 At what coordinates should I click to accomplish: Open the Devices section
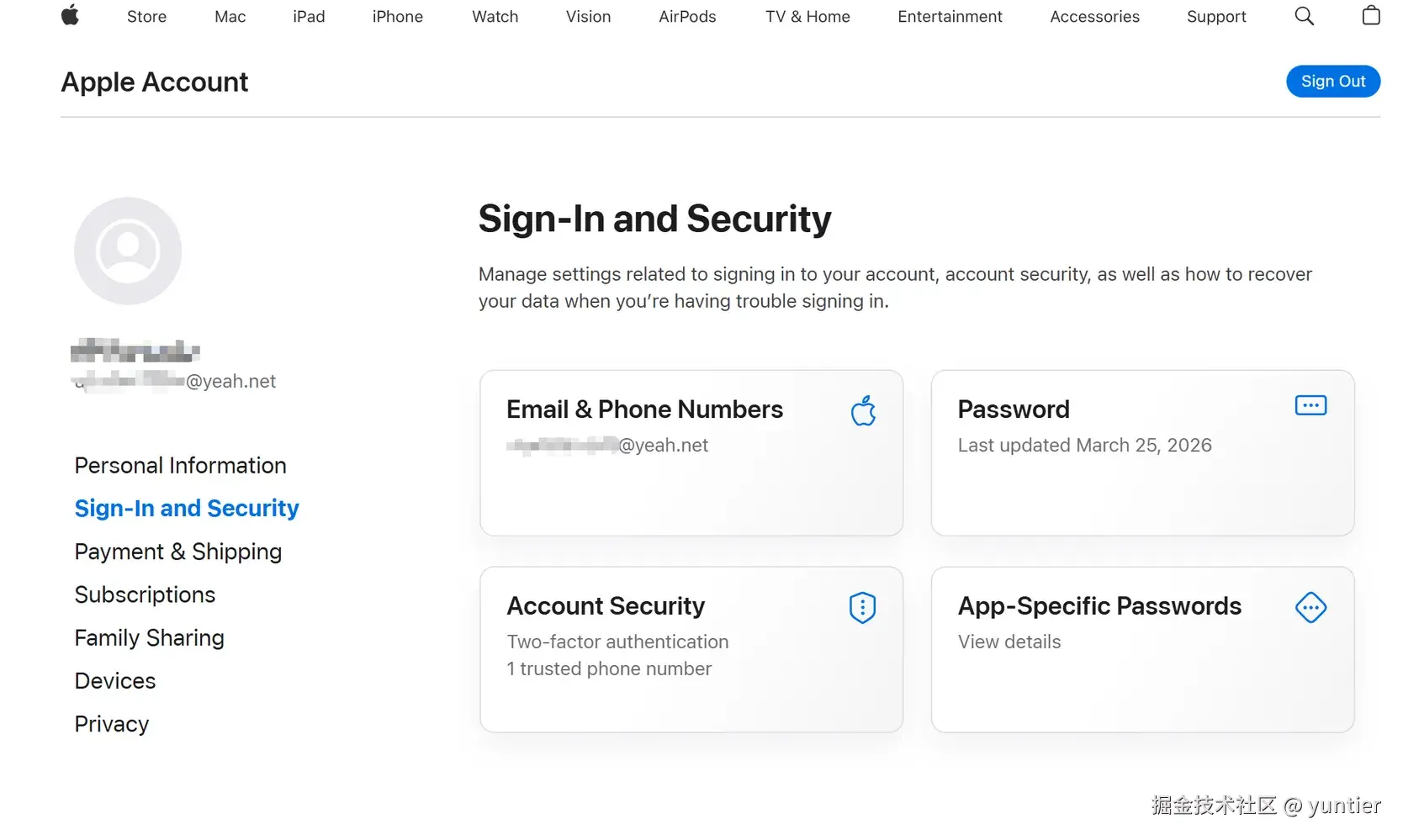pos(114,680)
